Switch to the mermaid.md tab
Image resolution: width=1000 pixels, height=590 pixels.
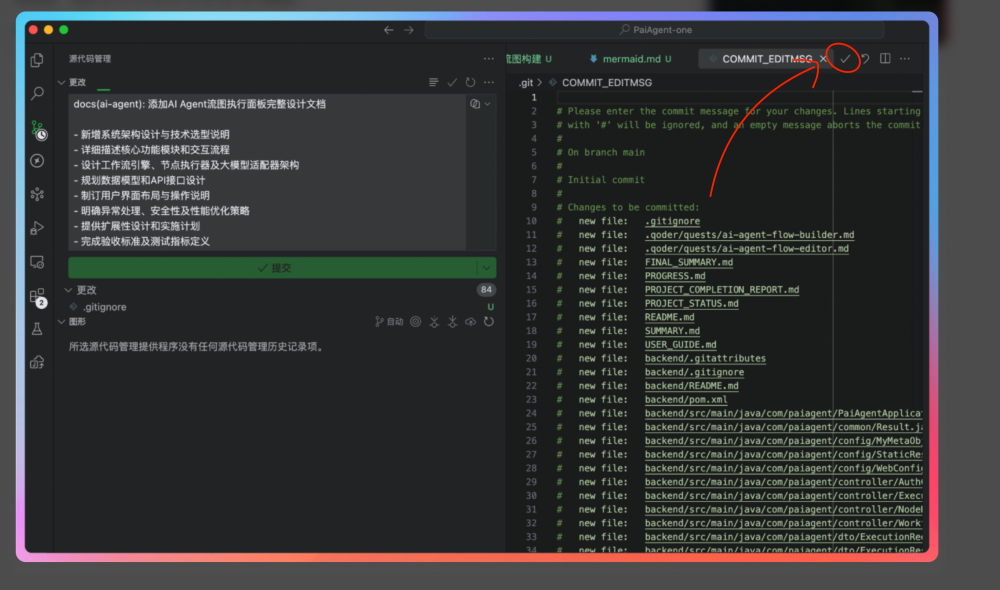(630, 59)
